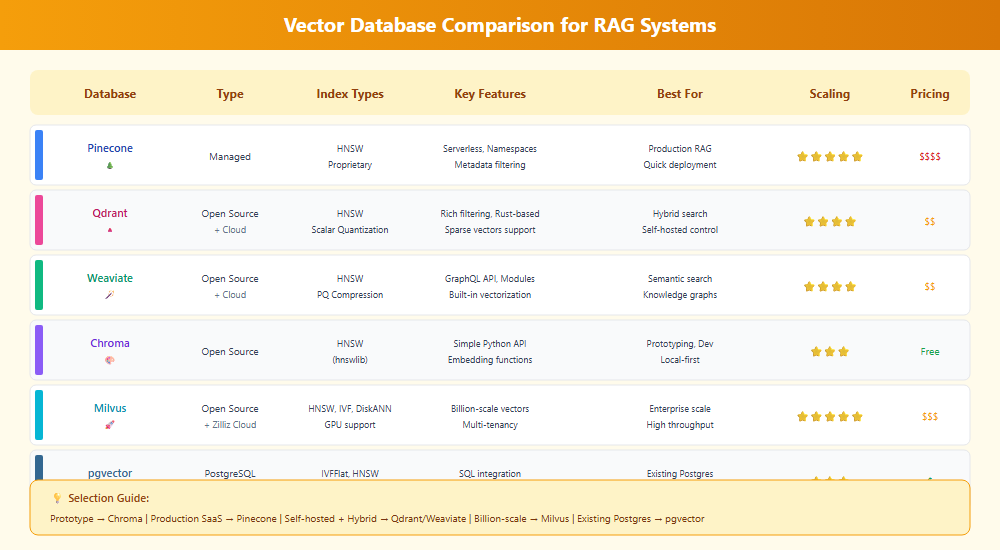Click the rocket icon under Milvus
This screenshot has height=550, width=1000.
tap(110, 425)
